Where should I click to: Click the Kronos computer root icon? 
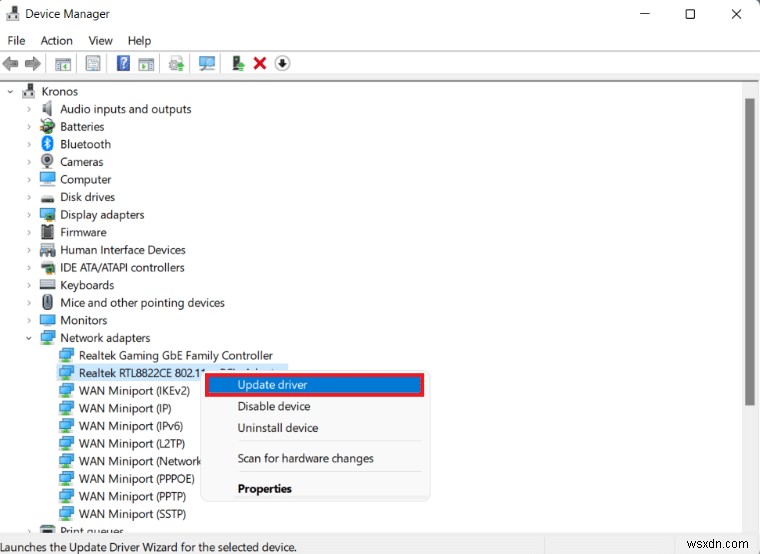click(x=29, y=91)
